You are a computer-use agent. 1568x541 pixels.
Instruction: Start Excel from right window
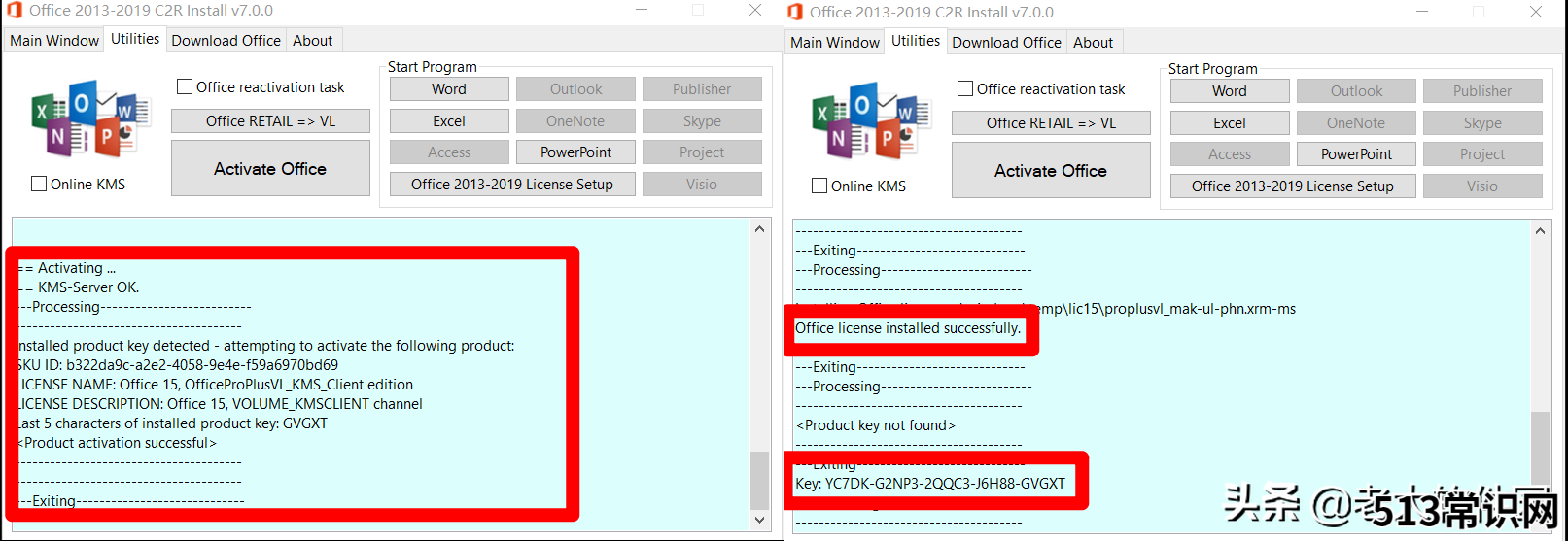[x=1230, y=123]
